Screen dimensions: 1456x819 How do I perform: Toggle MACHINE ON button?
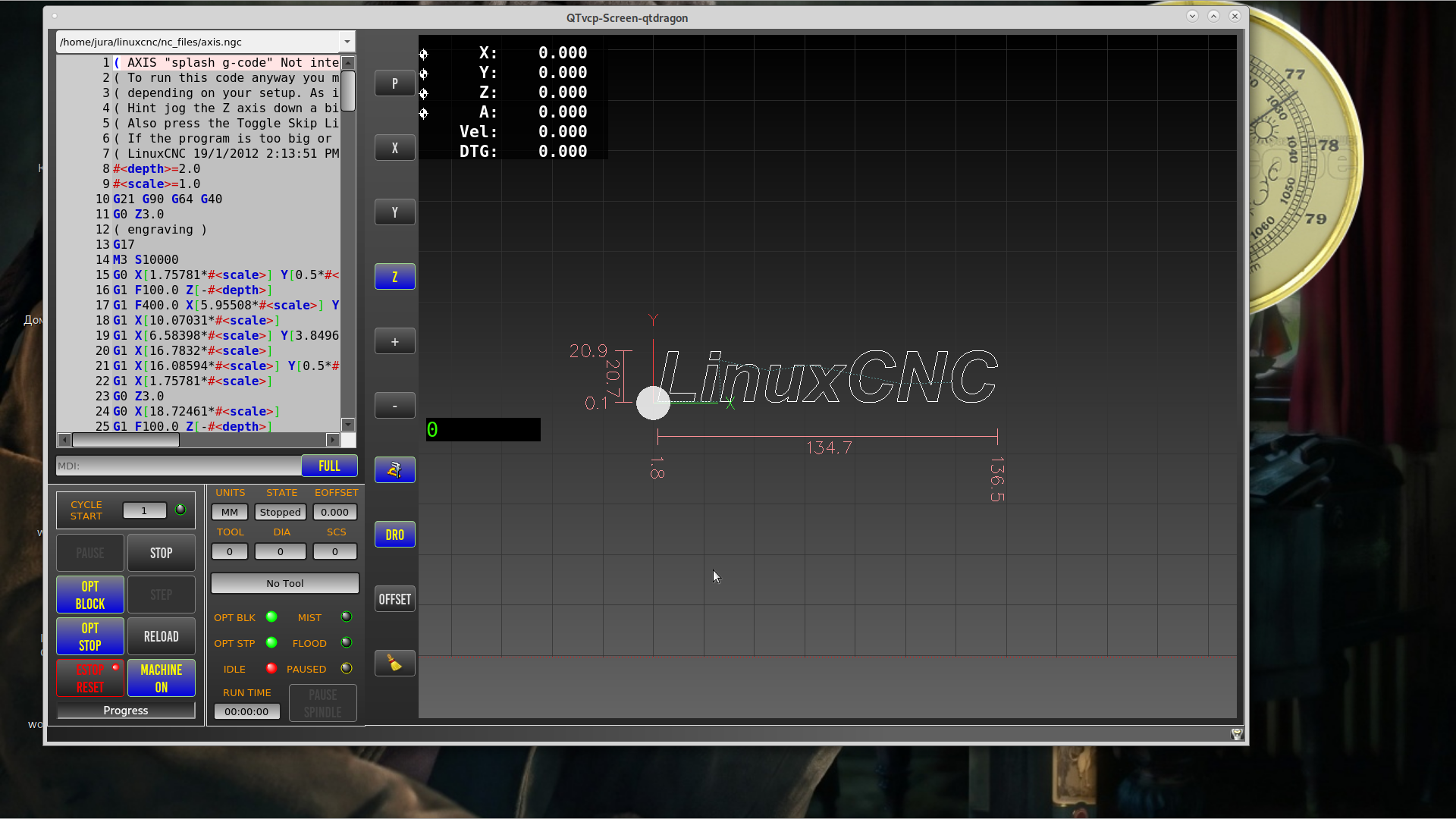tap(161, 678)
